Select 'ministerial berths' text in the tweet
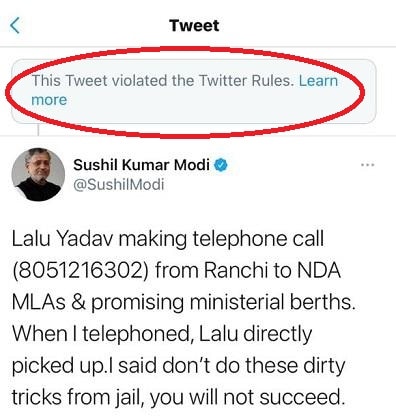Viewport: 396px width, 416px height. tap(272, 302)
